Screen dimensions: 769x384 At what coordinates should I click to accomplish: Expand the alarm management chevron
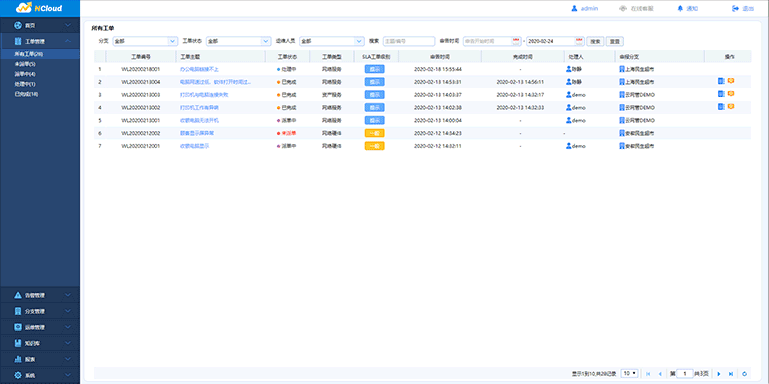point(68,295)
